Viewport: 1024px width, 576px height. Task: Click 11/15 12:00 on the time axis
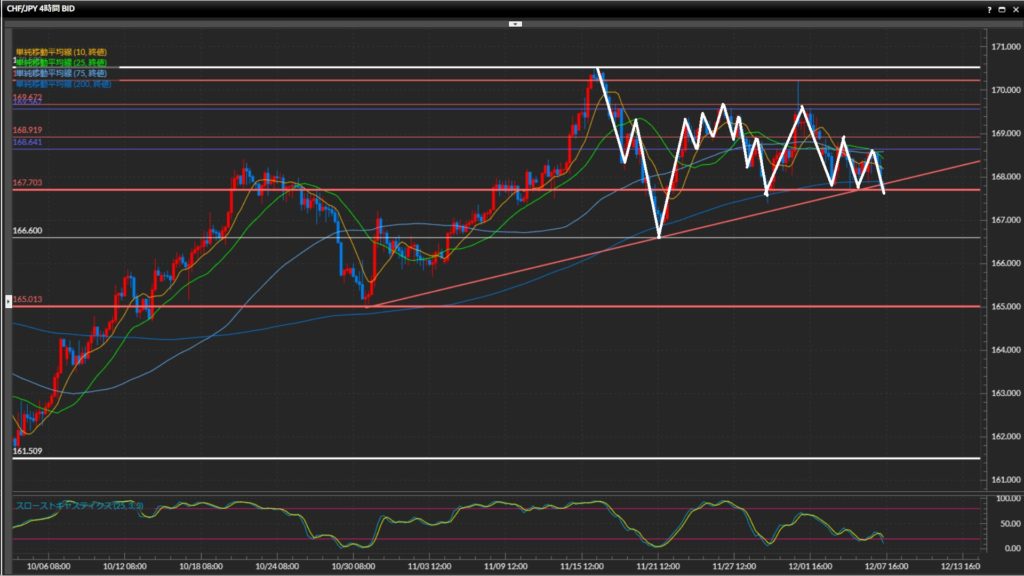pyautogui.click(x=579, y=564)
